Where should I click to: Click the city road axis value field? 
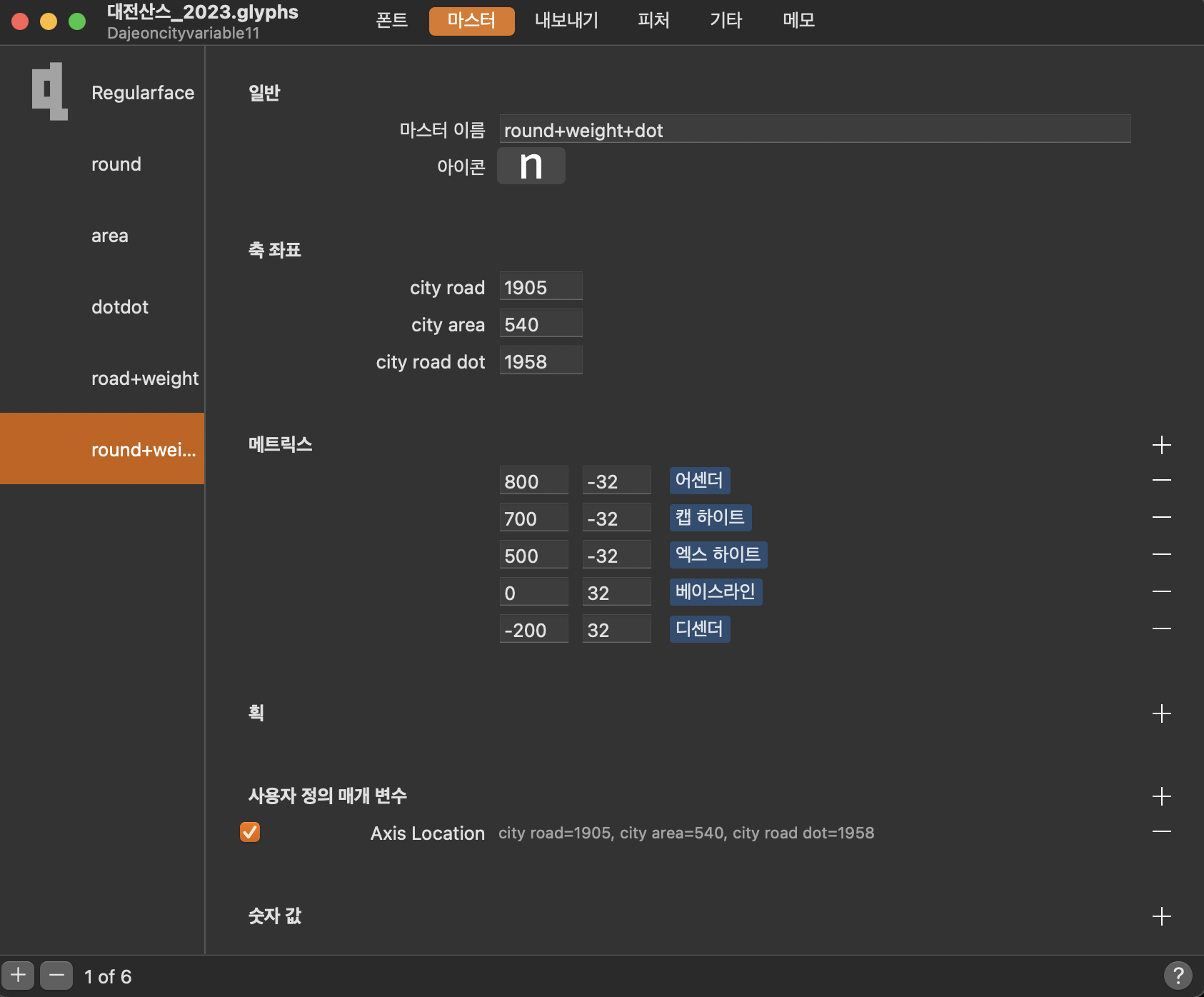click(540, 287)
